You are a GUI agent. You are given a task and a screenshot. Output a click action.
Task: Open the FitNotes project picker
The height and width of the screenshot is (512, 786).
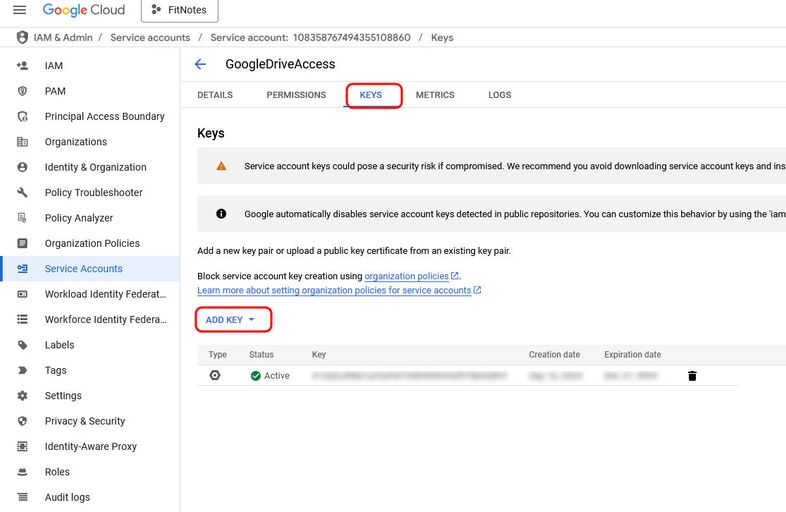click(179, 10)
